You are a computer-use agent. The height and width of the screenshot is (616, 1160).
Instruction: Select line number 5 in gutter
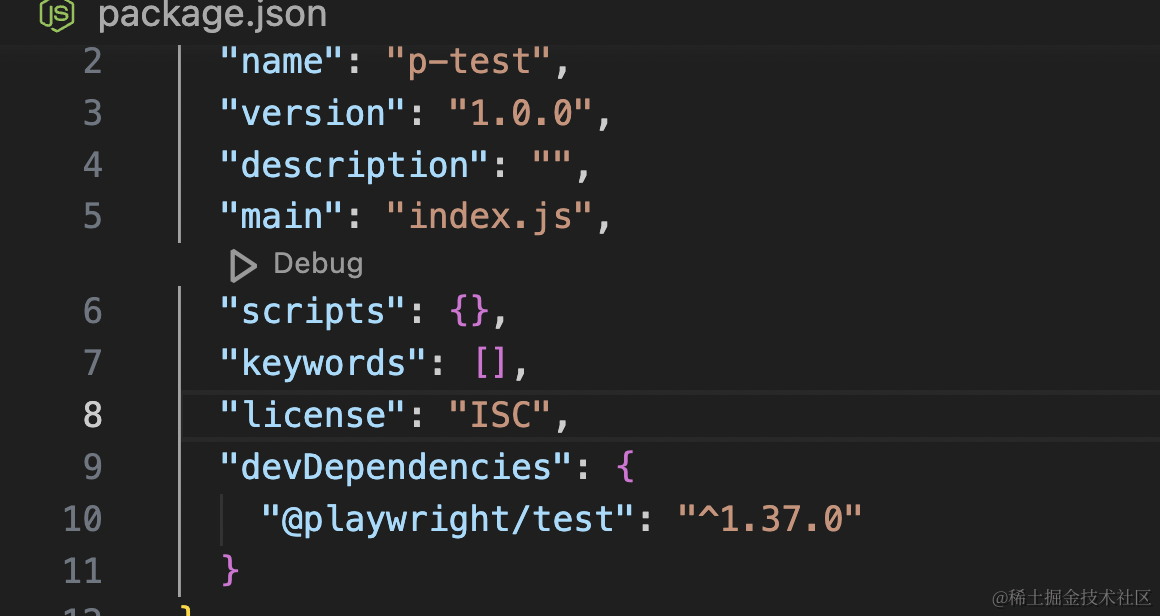92,217
